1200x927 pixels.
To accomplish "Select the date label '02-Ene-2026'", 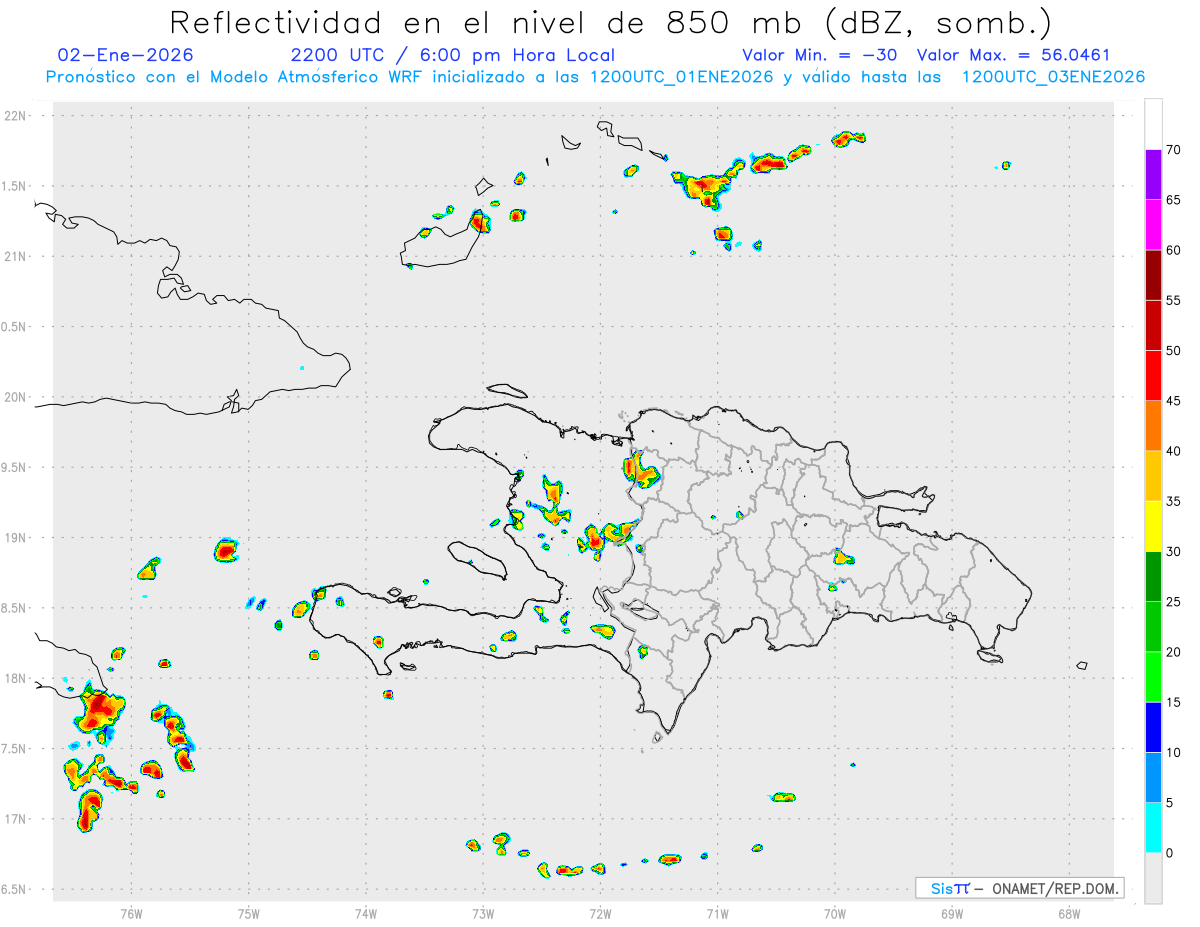I will click(126, 55).
